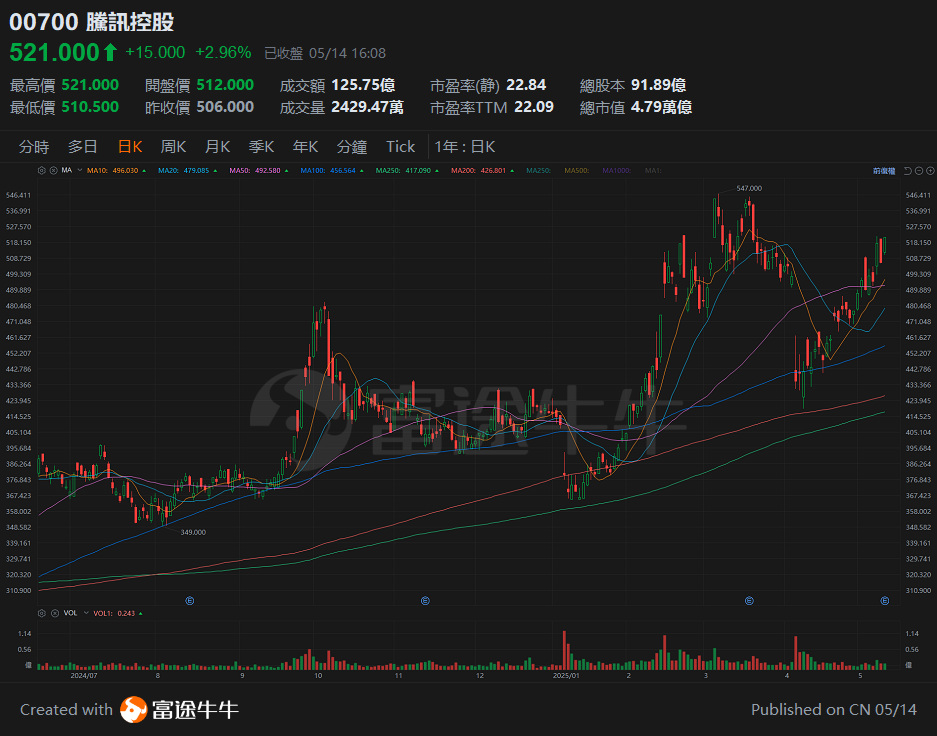Image resolution: width=937 pixels, height=736 pixels.
Task: Toggle off the MA overlay with its close icon
Action: point(53,170)
